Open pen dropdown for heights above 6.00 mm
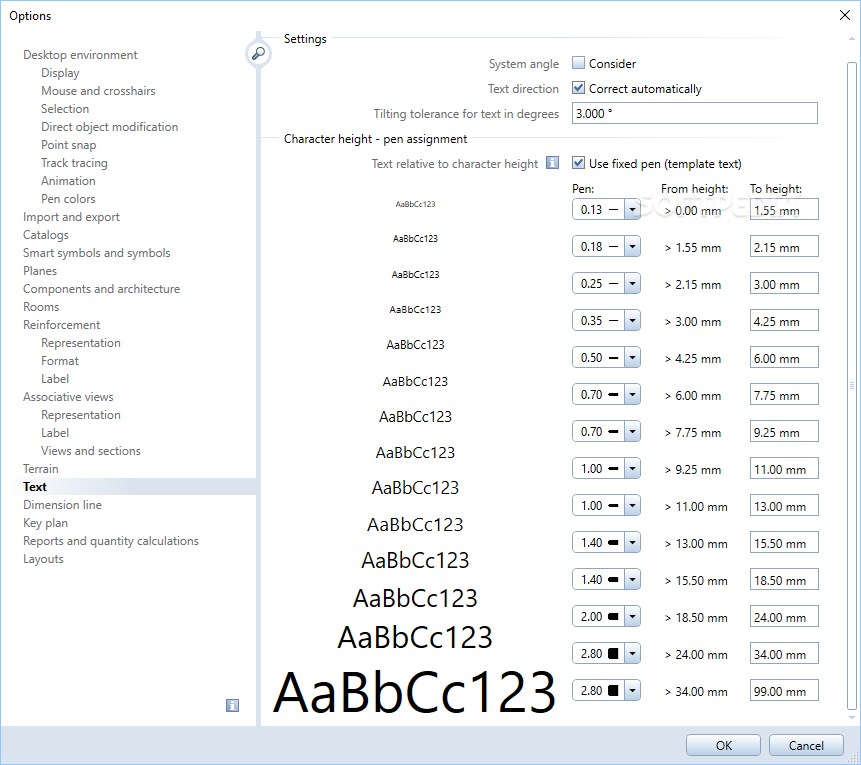 point(632,394)
